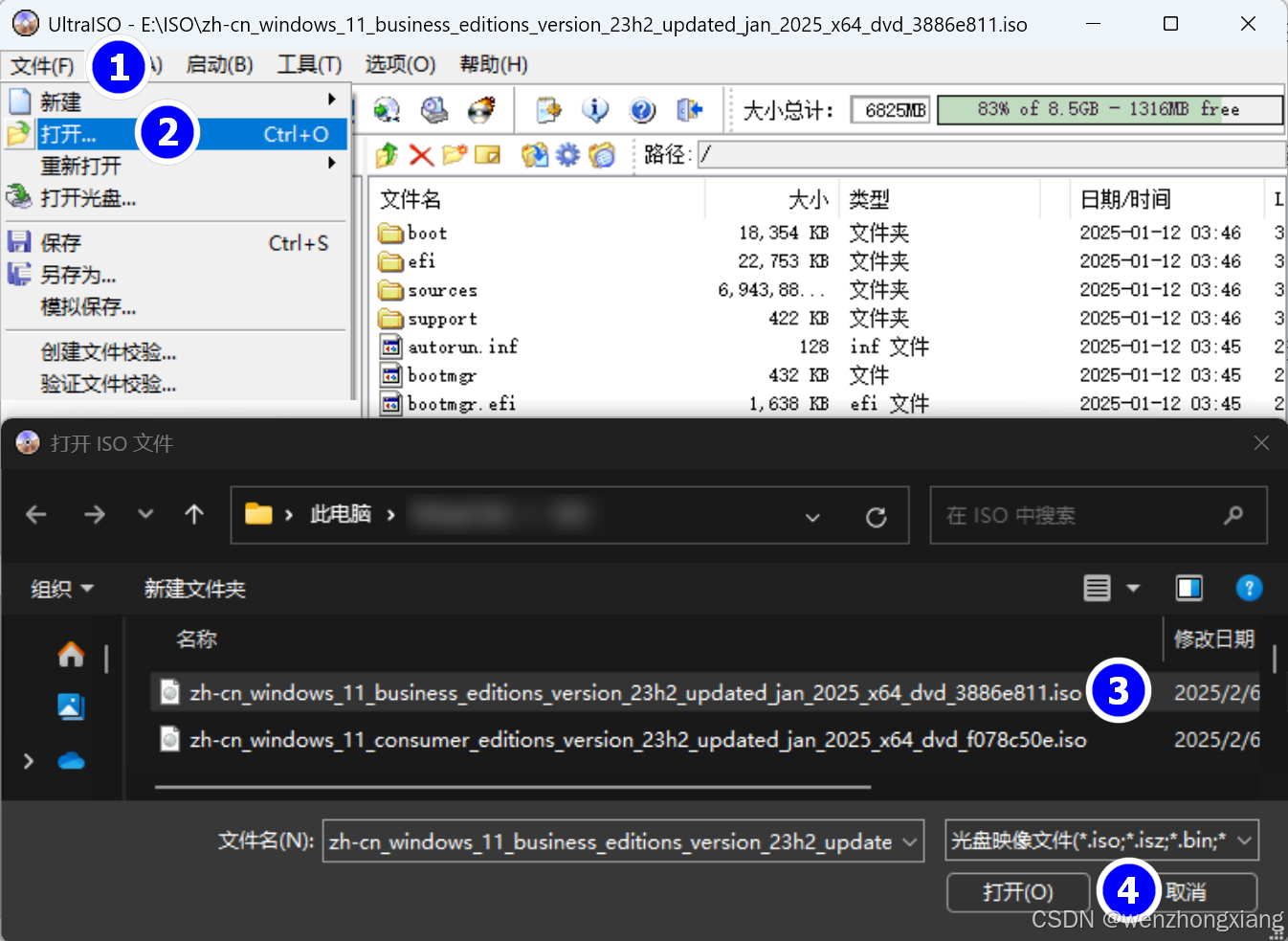Click the blue info icon in UltraISO toolbar
Screen dimensions: 1288x941
595,111
